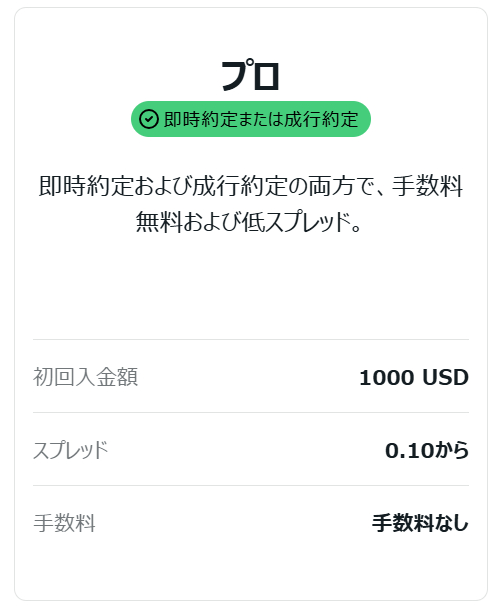Click the divider between スプレッド and 手数料 rows

pos(251,486)
